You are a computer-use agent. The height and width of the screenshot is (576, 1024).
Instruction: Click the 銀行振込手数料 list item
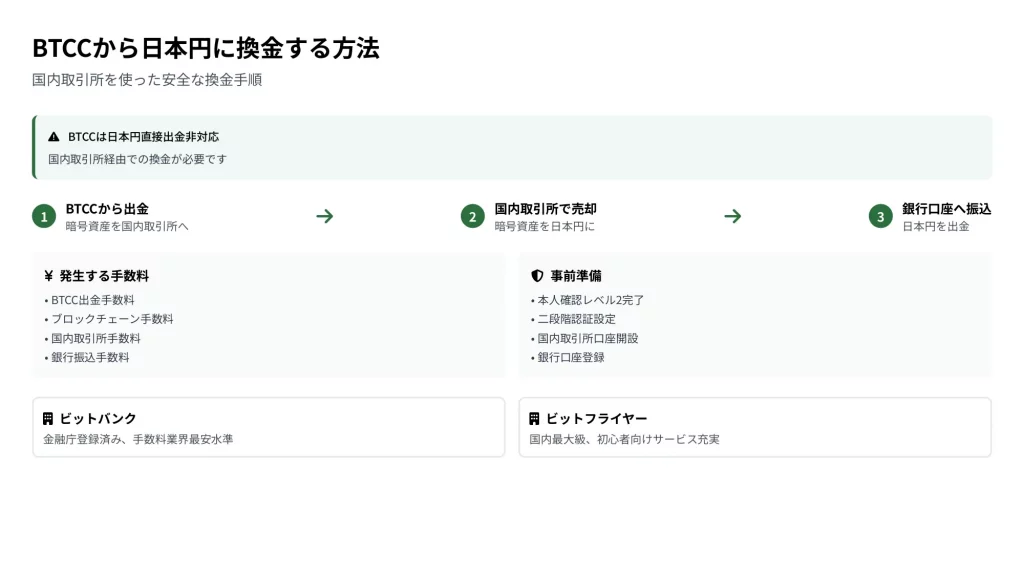[90, 357]
